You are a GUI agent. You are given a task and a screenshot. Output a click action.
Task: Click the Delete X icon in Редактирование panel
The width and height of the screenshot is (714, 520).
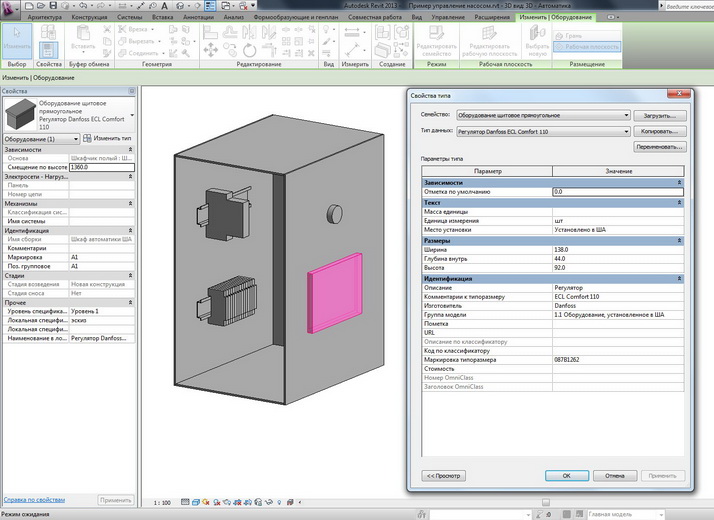(x=311, y=53)
